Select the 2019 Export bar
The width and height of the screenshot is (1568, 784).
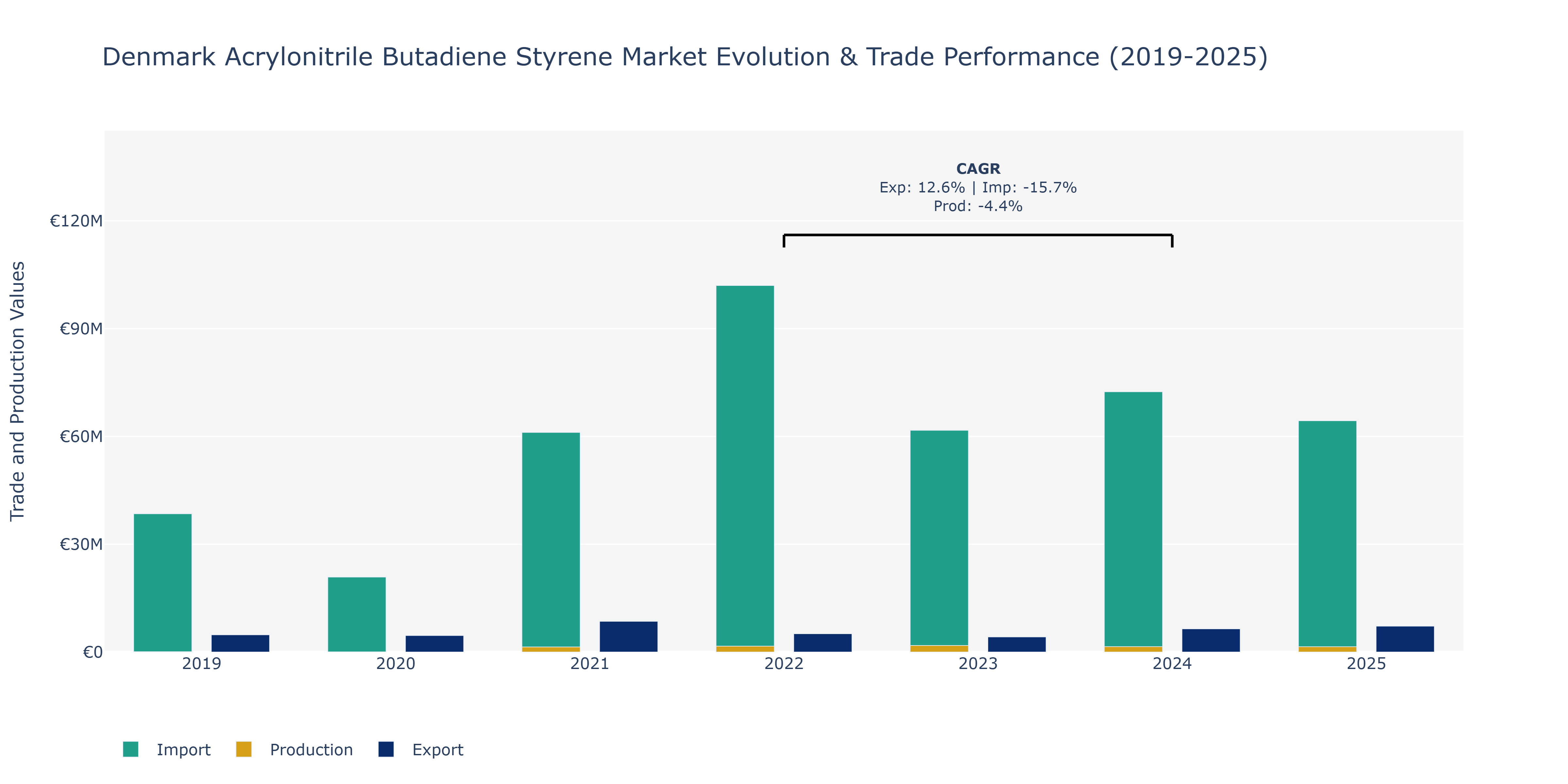click(240, 644)
